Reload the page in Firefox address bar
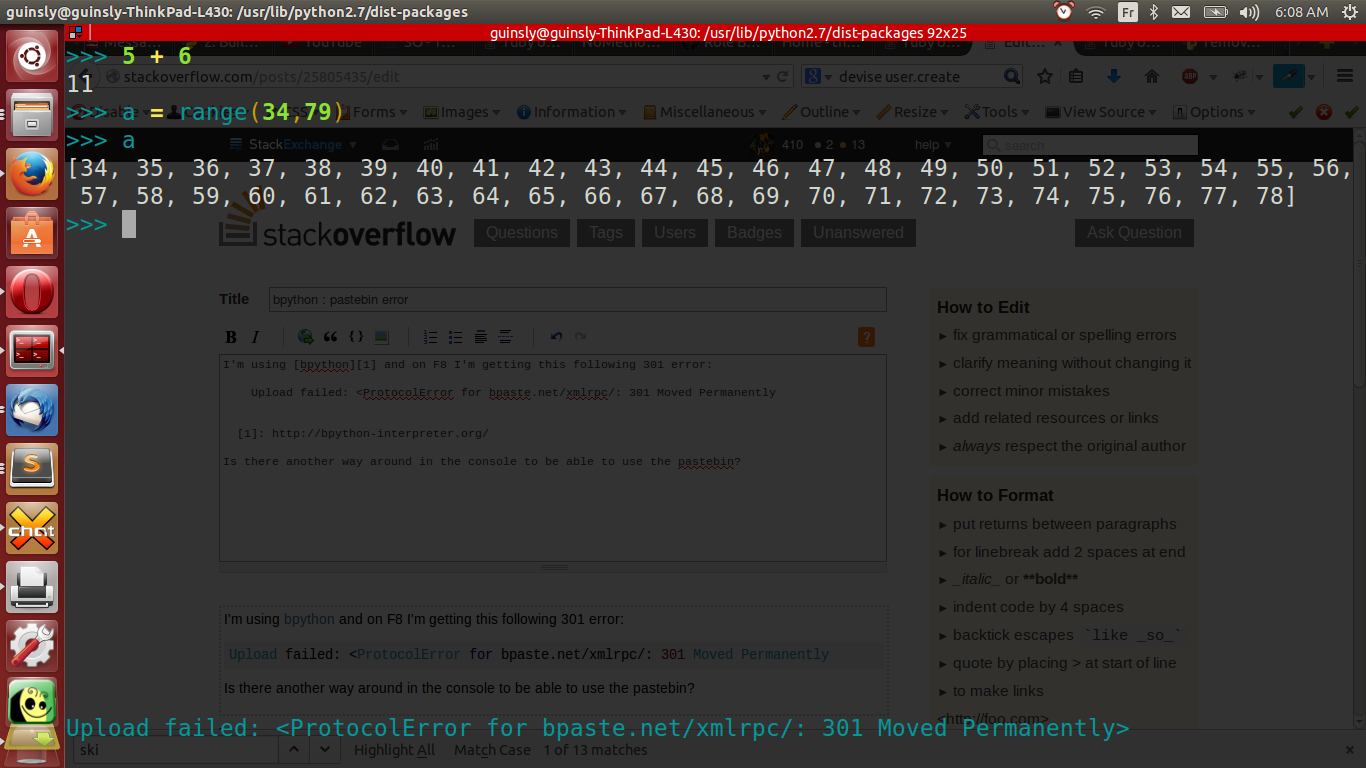Screen dimensions: 1366x768 [782, 76]
